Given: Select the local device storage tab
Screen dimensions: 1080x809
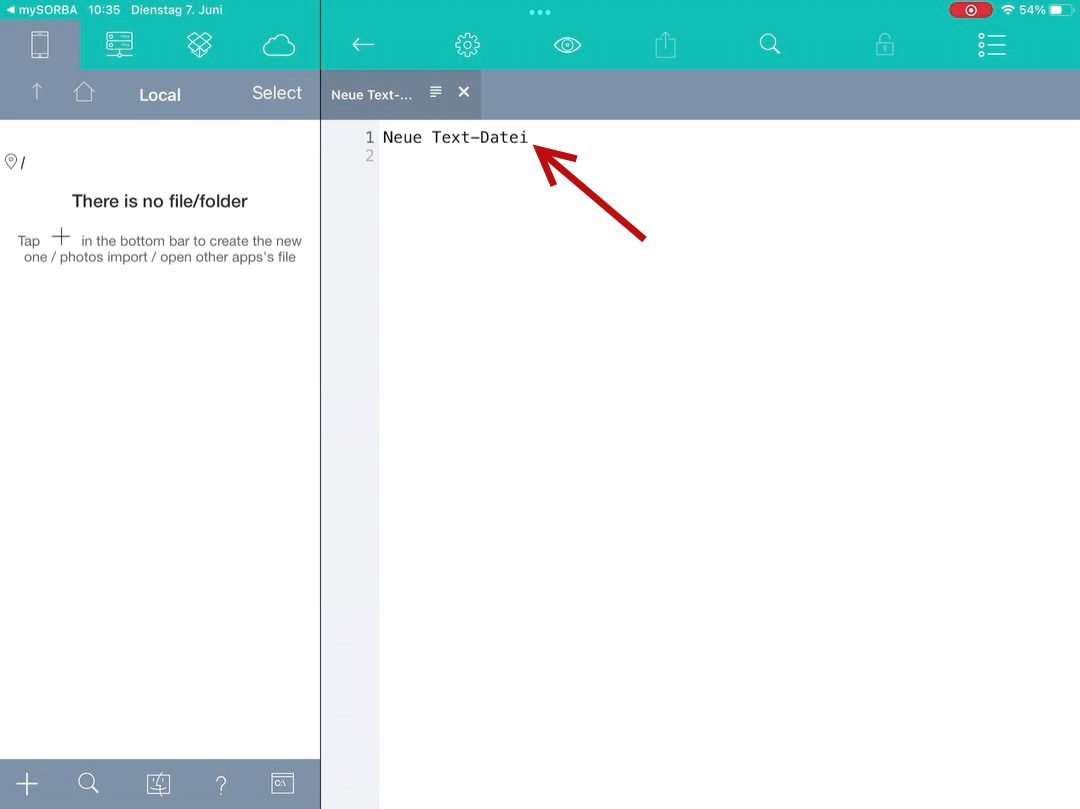Looking at the screenshot, I should point(39,45).
